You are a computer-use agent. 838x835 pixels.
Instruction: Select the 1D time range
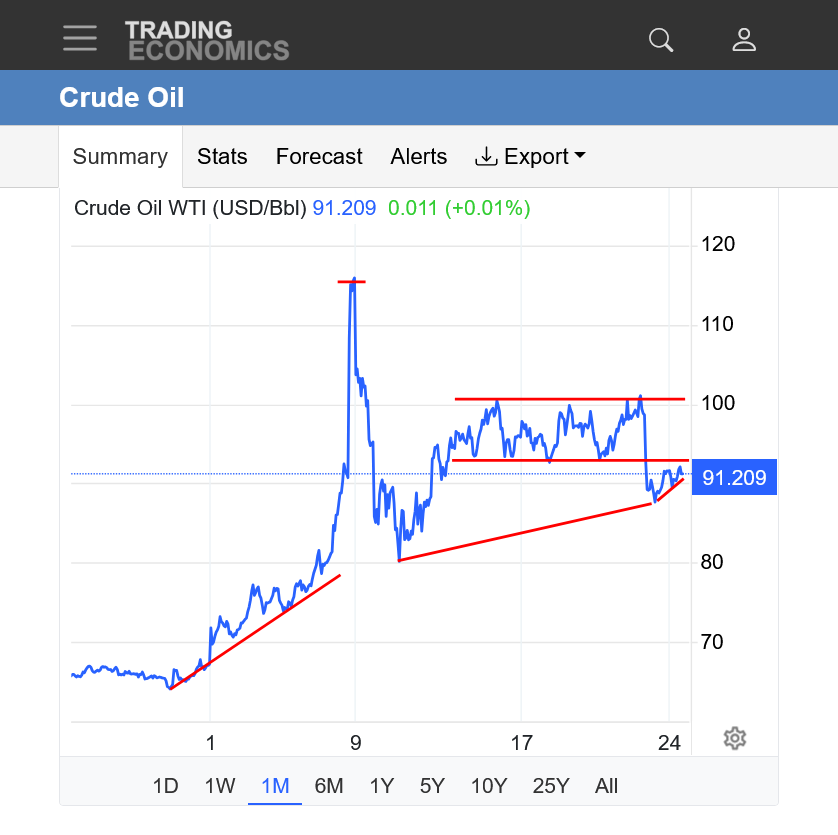pyautogui.click(x=166, y=786)
